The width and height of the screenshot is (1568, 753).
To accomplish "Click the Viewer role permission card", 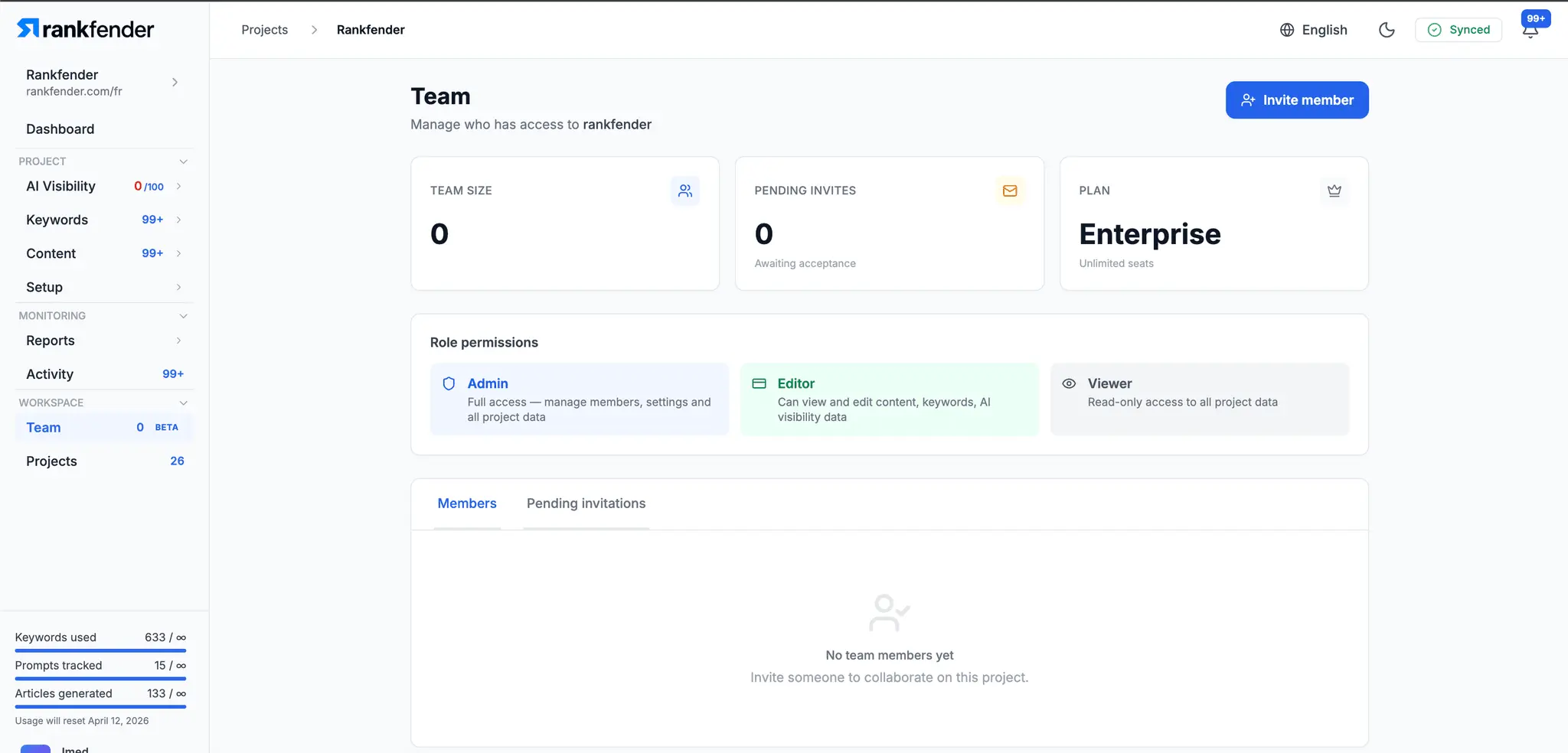I will (1200, 399).
